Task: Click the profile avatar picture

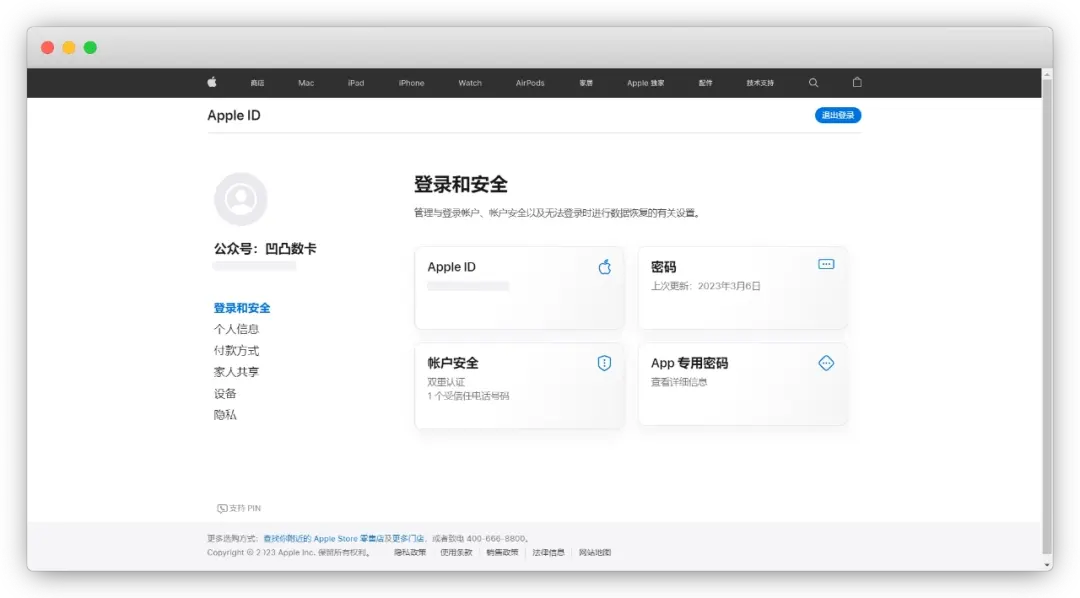Action: [x=240, y=199]
